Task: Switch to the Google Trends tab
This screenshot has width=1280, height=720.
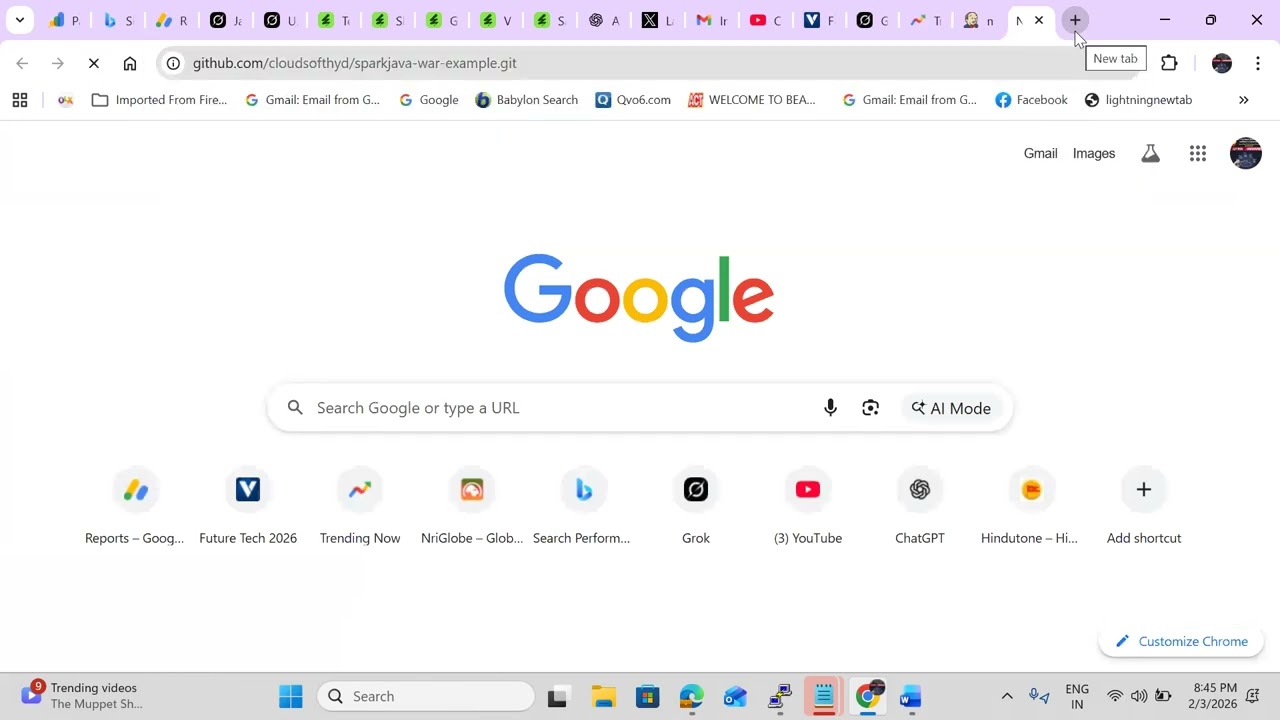Action: [926, 20]
